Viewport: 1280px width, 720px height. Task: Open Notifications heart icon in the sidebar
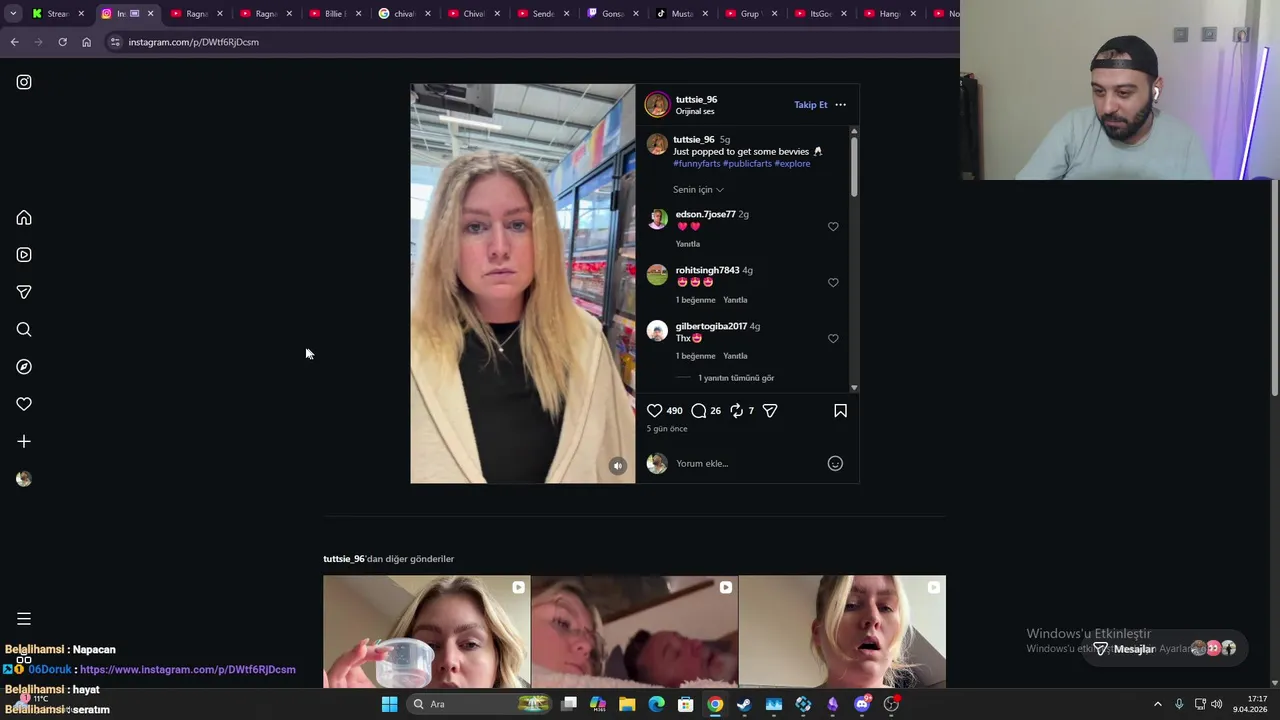pos(24,404)
